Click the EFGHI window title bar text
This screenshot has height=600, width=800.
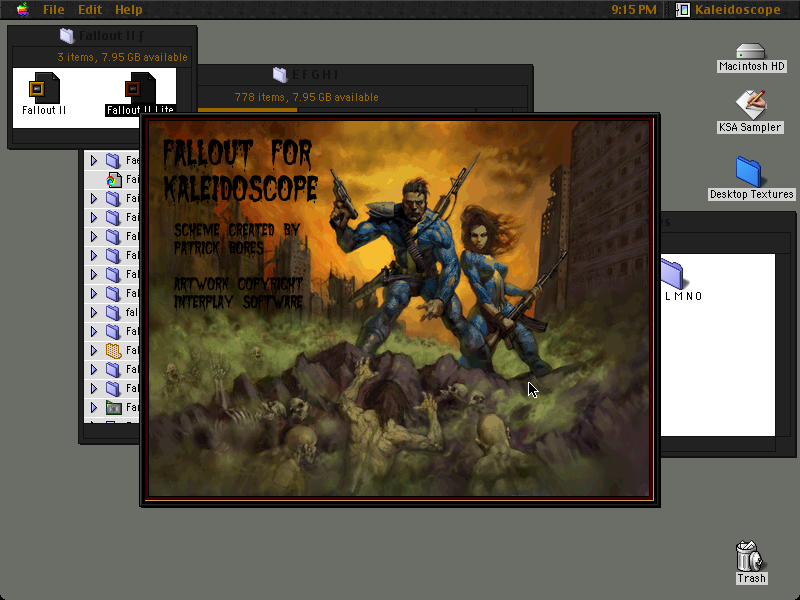pyautogui.click(x=315, y=75)
